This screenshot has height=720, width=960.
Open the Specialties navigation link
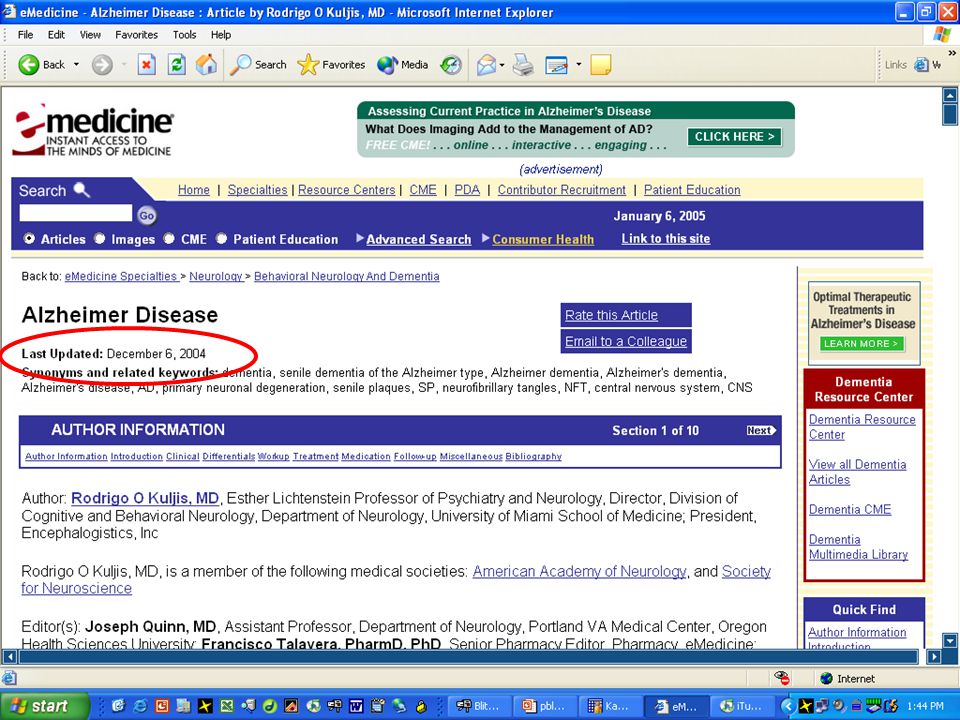(257, 190)
